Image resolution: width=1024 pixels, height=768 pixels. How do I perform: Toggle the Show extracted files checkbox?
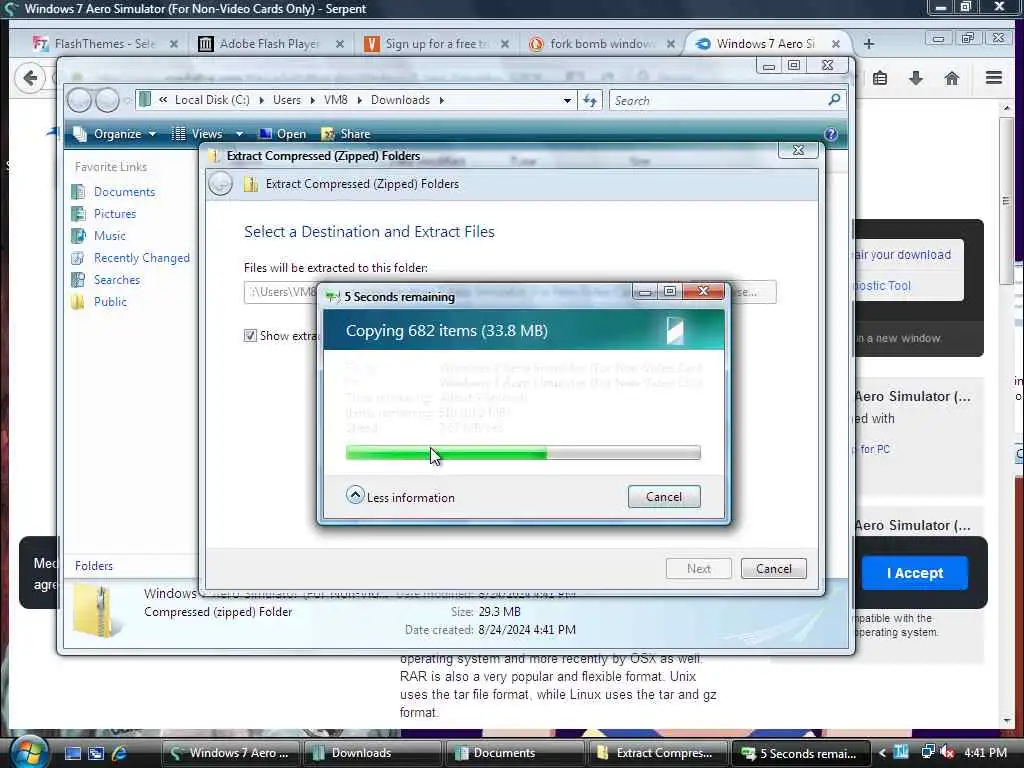click(x=250, y=336)
